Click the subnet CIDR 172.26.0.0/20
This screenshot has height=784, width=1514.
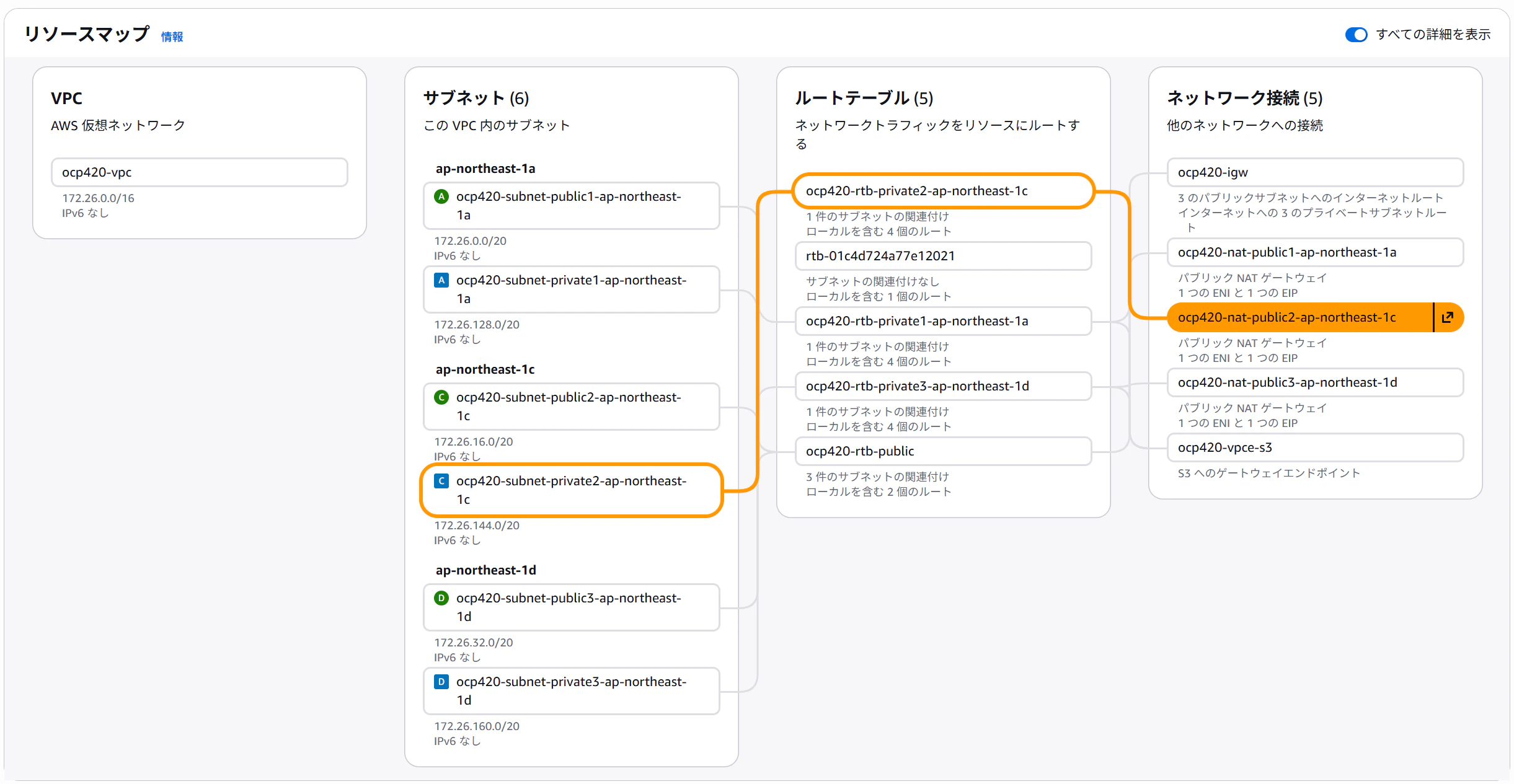(x=470, y=241)
